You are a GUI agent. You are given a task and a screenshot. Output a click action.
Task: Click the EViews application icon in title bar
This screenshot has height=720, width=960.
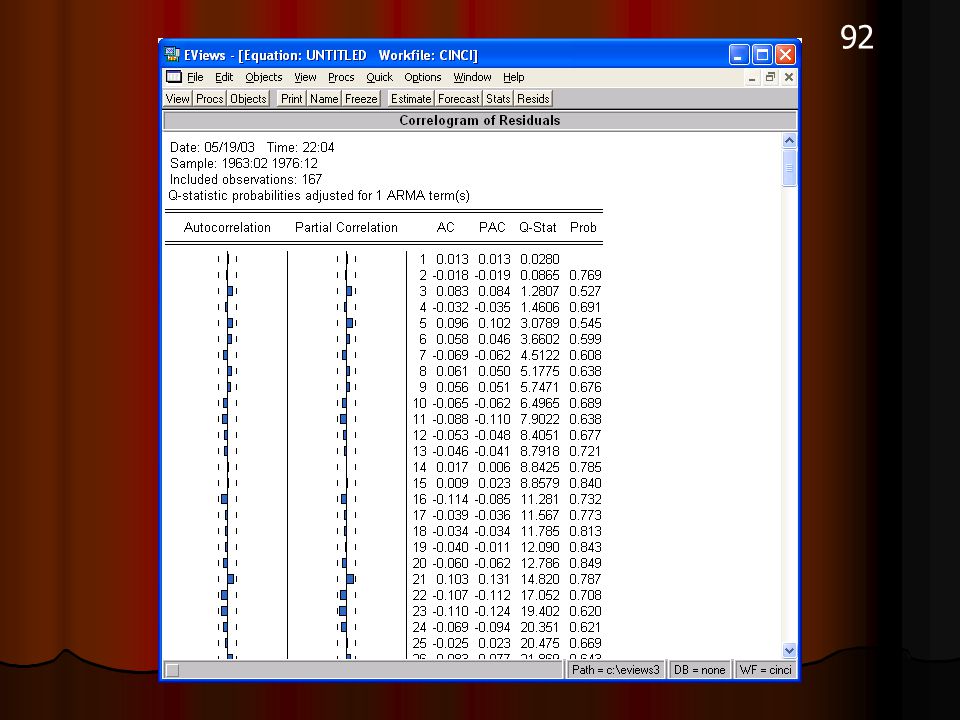[172, 54]
